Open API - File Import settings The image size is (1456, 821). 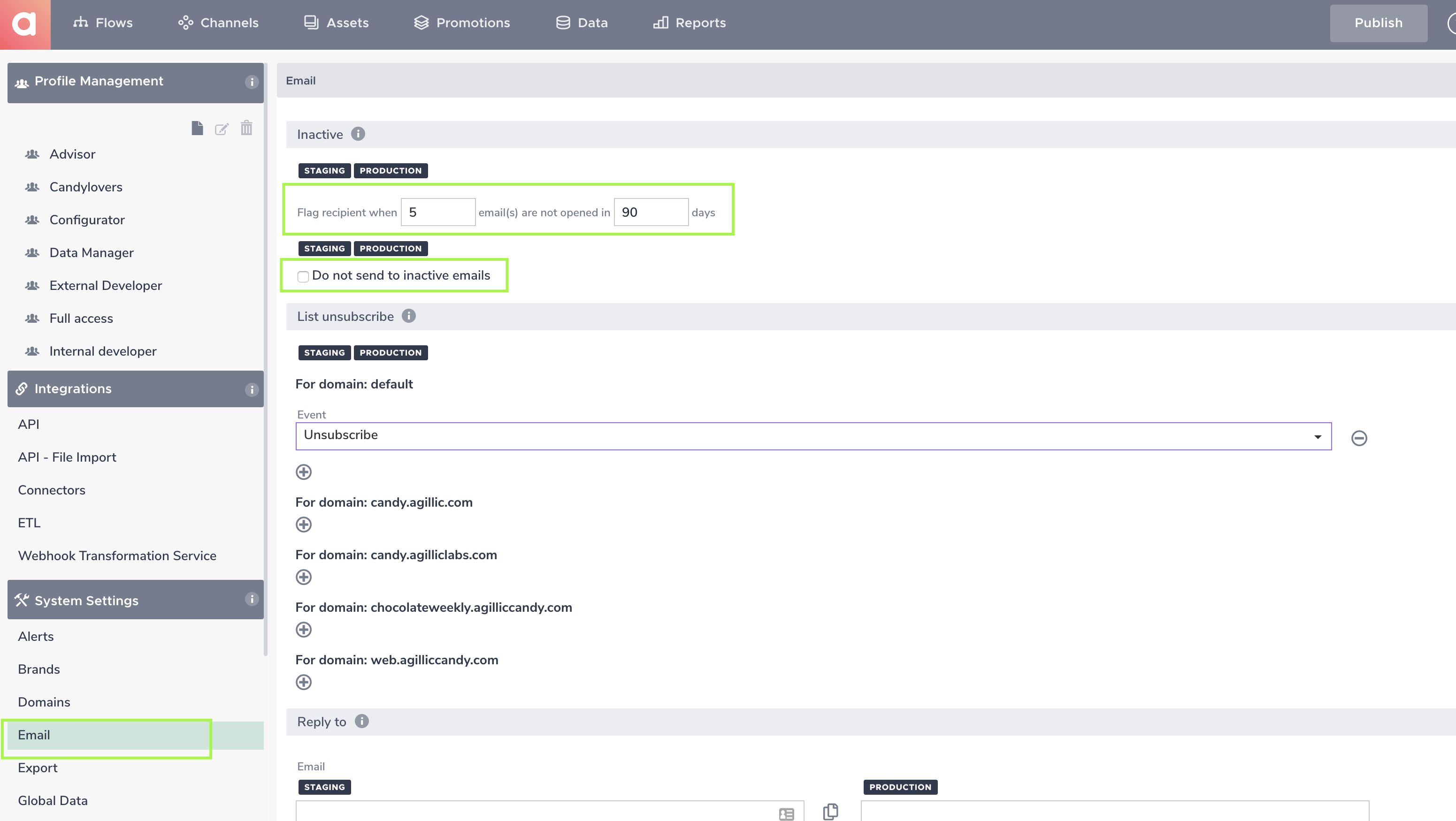tap(67, 457)
